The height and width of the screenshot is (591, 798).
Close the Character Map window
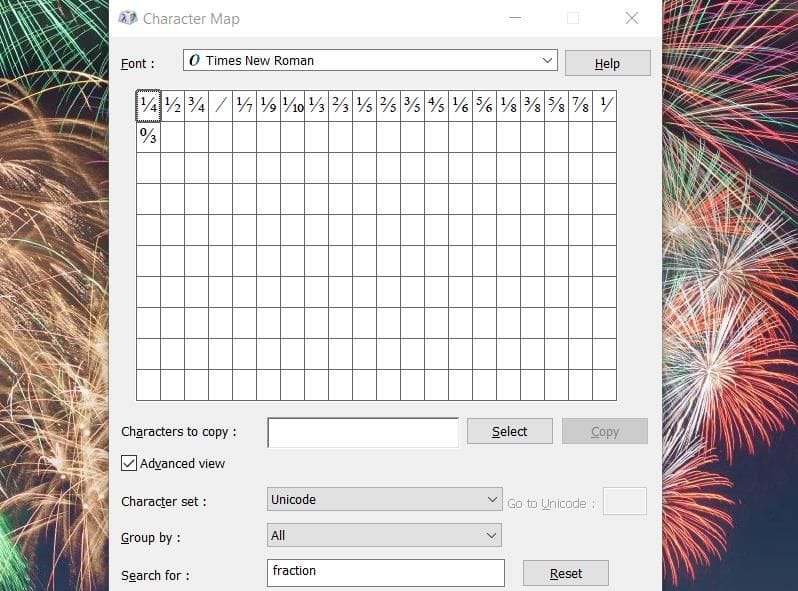tap(631, 18)
